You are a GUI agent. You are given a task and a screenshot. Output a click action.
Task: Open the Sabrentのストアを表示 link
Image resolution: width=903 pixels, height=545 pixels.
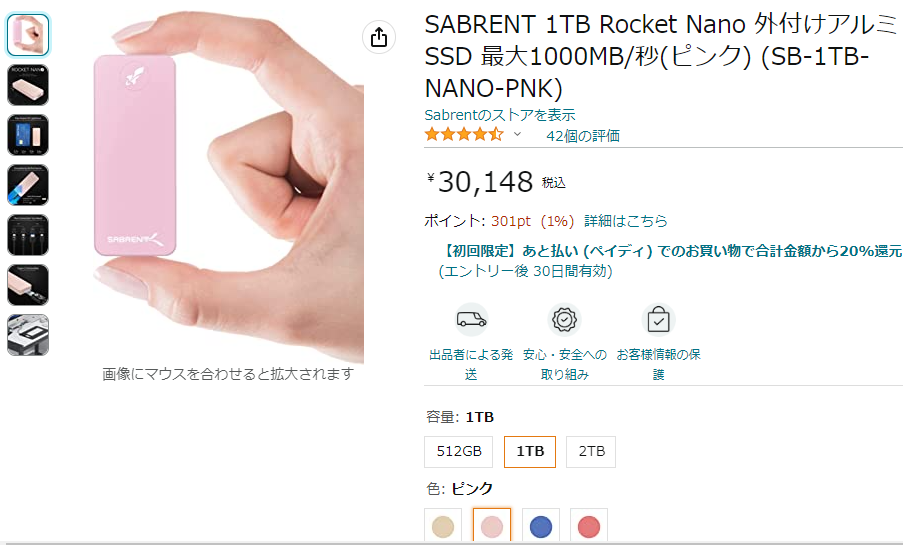click(500, 115)
